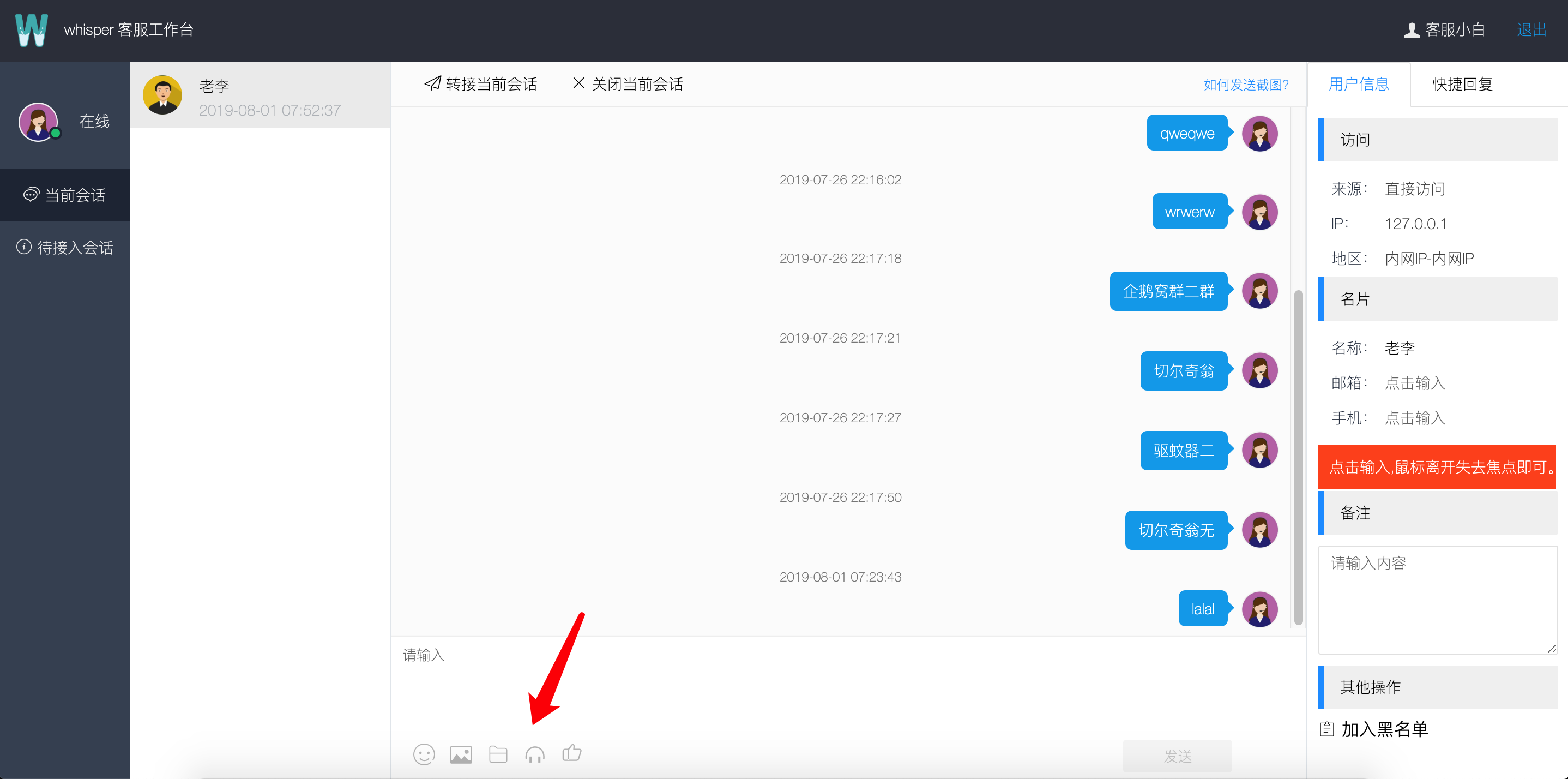Open the 当前会话 menu
This screenshot has height=779, width=1568.
click(x=64, y=195)
